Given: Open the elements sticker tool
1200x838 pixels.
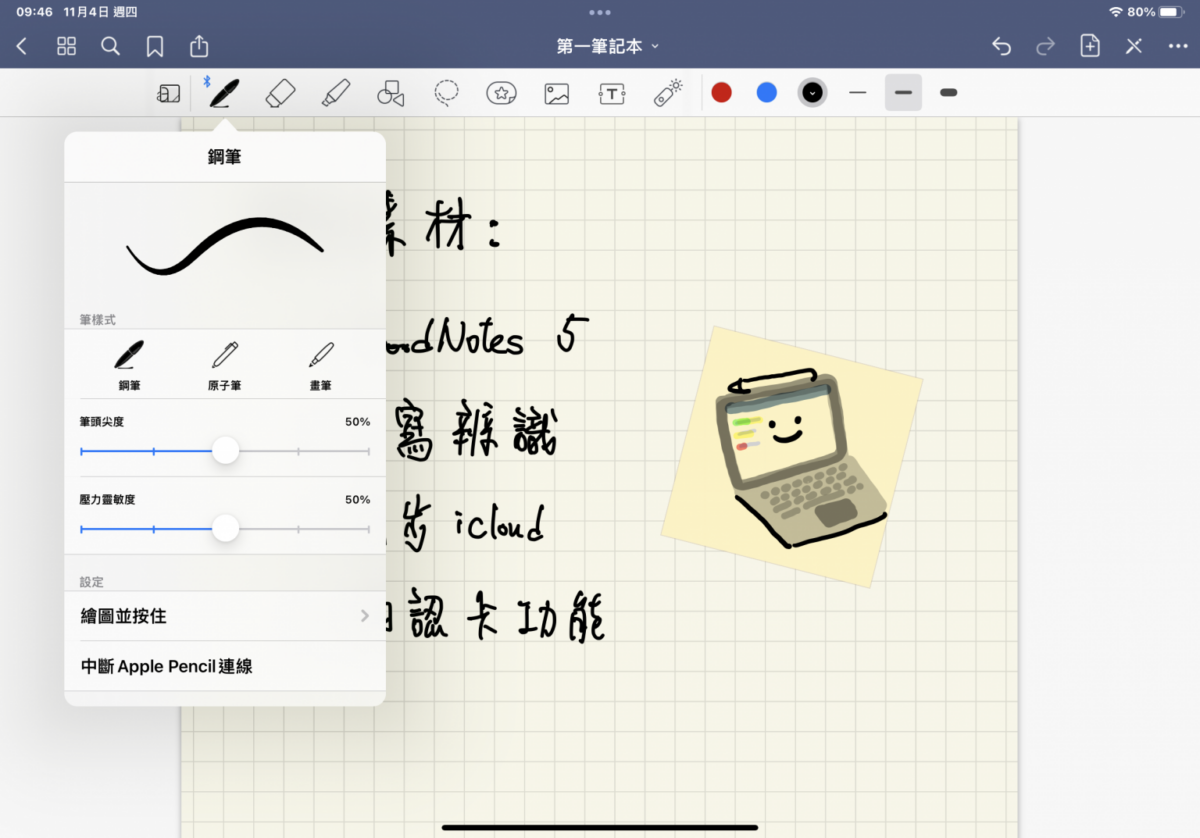Looking at the screenshot, I should pyautogui.click(x=501, y=93).
